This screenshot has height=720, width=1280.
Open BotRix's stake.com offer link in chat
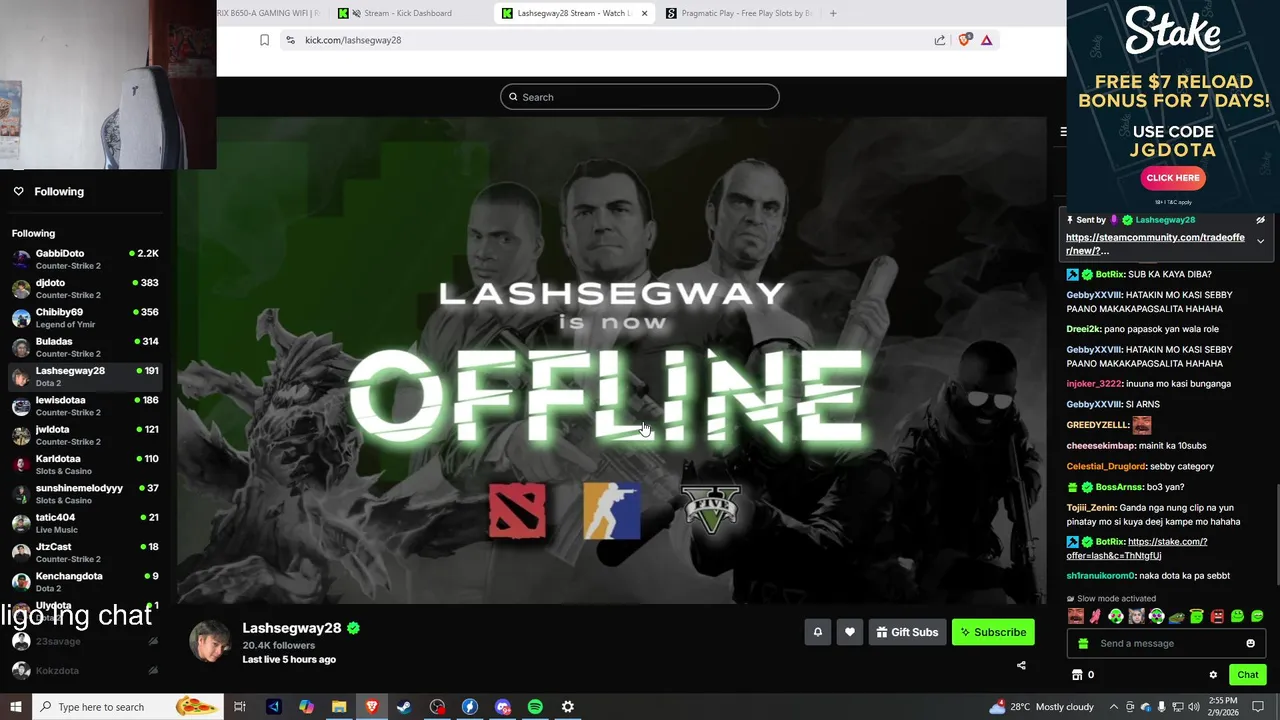click(x=1137, y=549)
